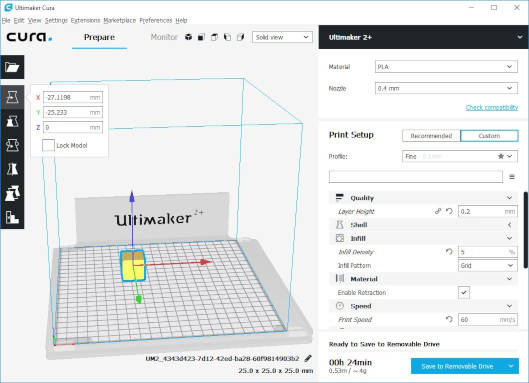
Task: Select the Support Blocker tool
Action: [x=12, y=217]
